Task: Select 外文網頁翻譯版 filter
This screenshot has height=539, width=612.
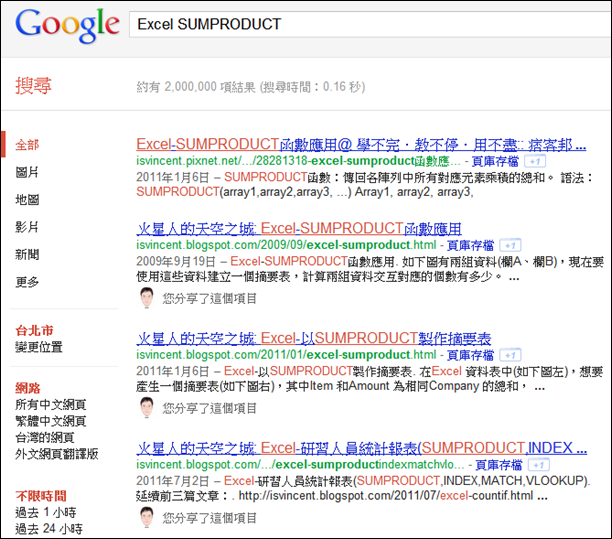Action: point(57,454)
